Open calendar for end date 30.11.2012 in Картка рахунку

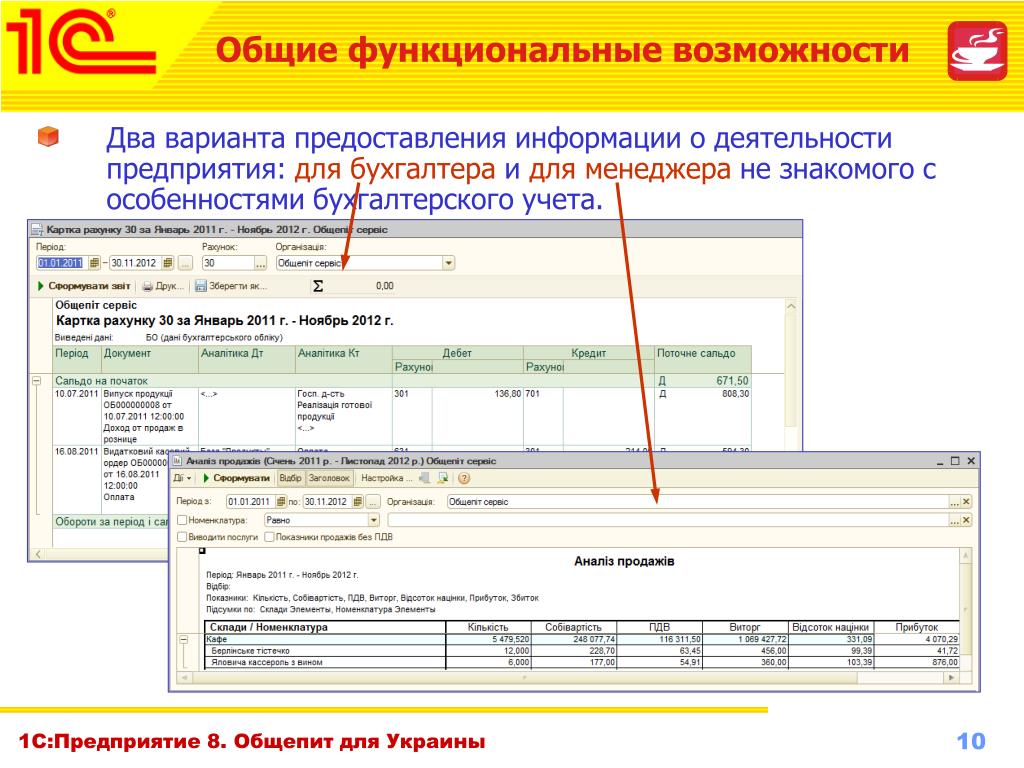(168, 263)
